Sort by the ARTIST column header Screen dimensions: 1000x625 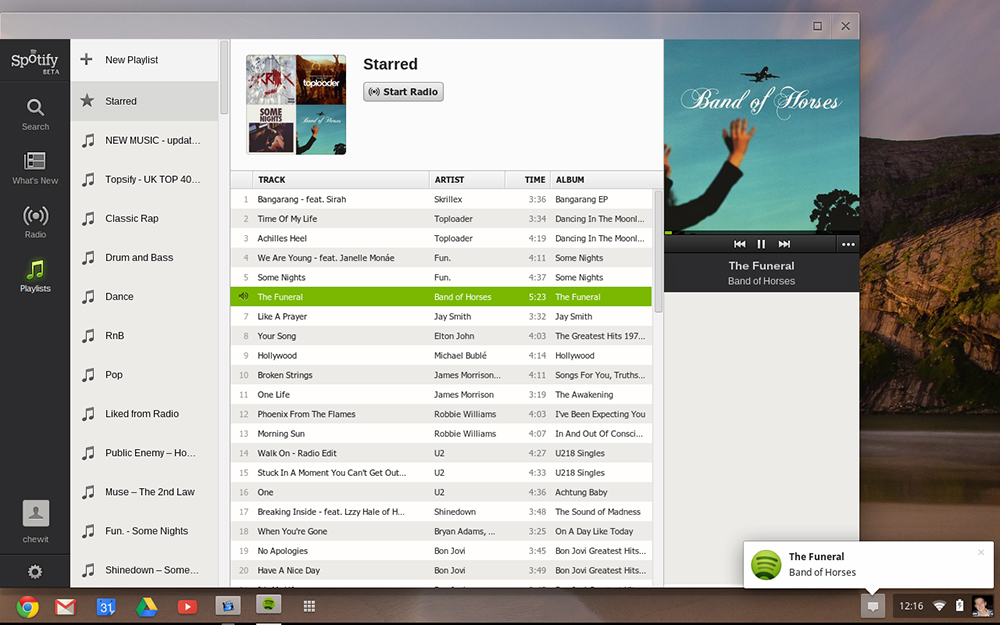coord(467,180)
